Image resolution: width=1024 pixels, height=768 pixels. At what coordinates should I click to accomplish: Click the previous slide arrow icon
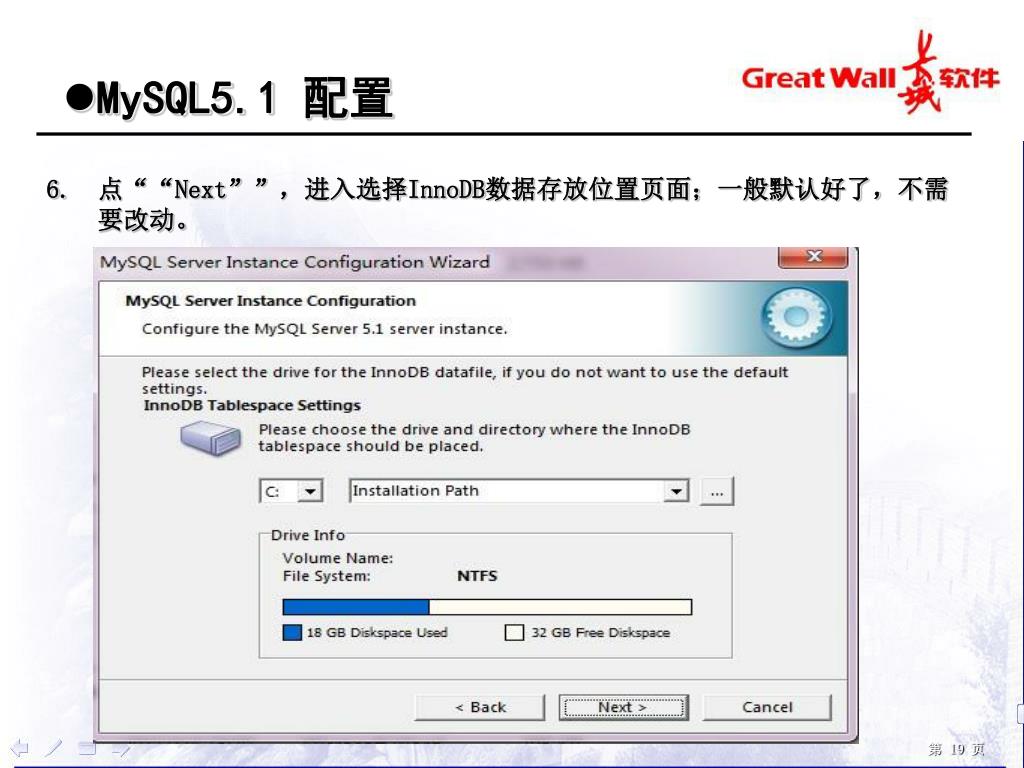click(x=20, y=748)
